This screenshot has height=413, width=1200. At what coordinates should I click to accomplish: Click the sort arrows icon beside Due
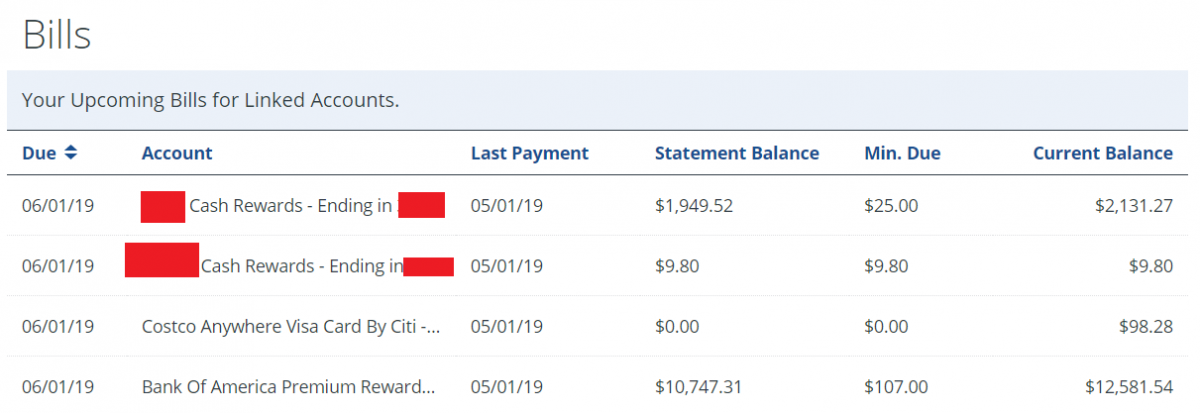click(x=70, y=153)
